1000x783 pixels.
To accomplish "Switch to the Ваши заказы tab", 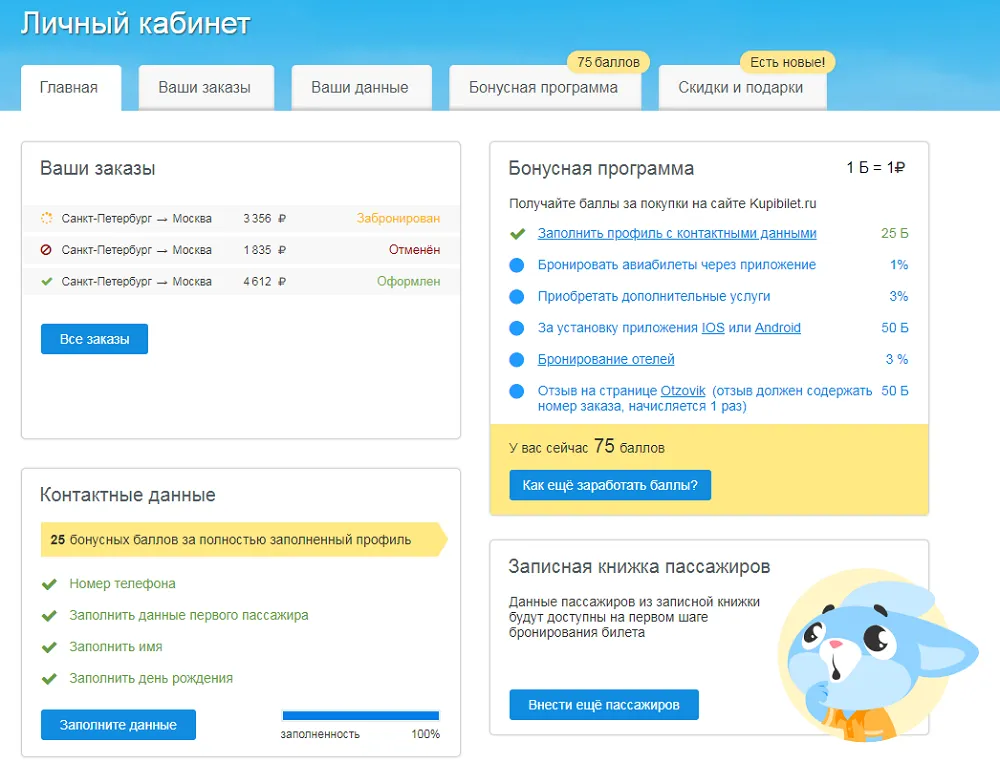I will pyautogui.click(x=206, y=88).
